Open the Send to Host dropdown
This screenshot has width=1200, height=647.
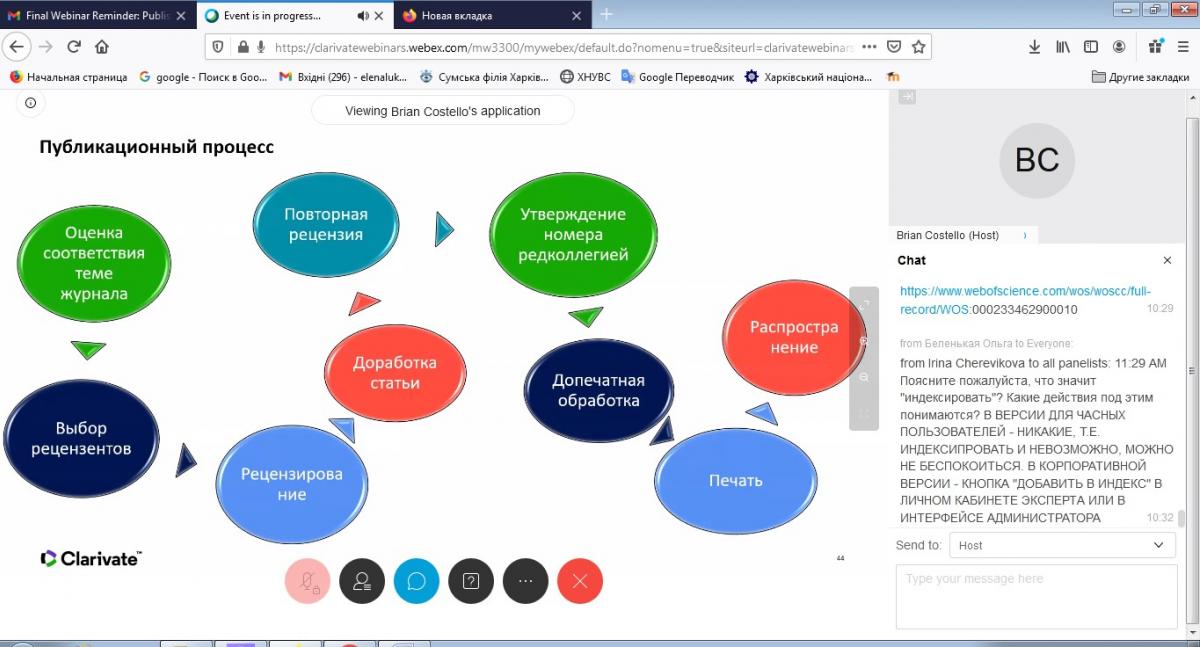1061,545
